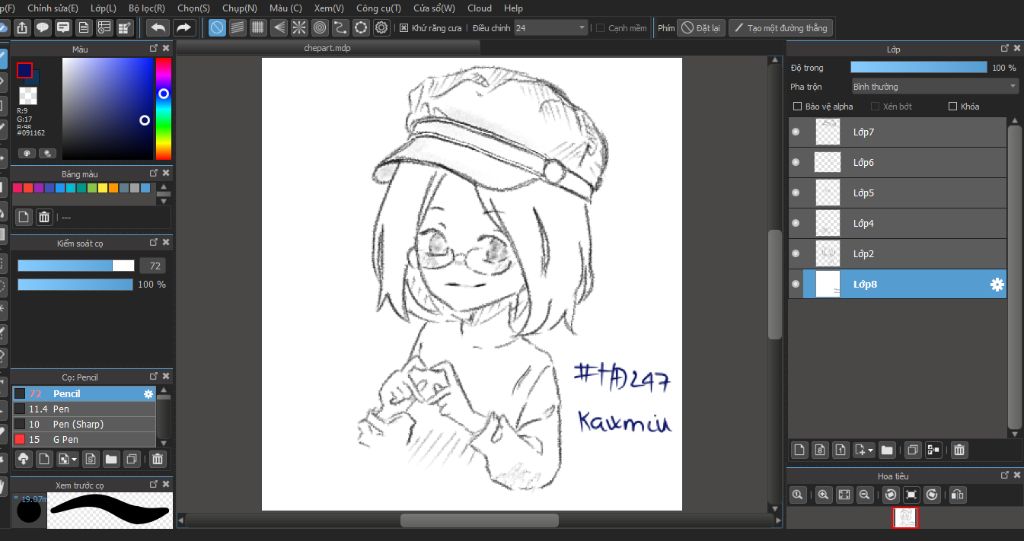Click Tạo một đường thẳng button
Screen dimensions: 1024x541
click(781, 27)
